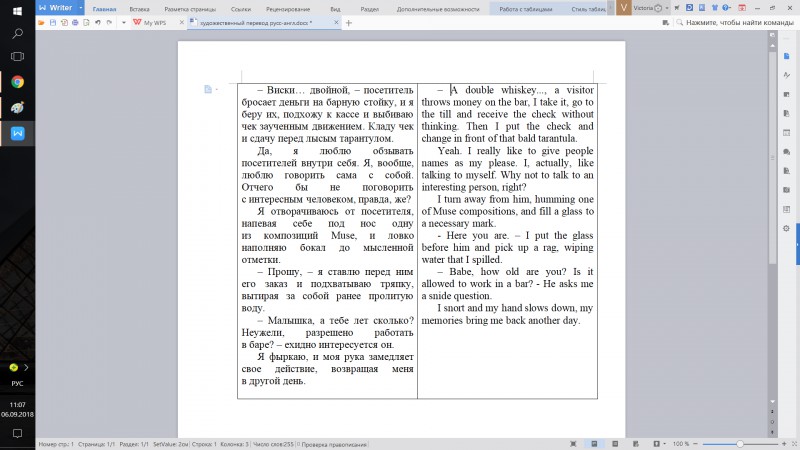Screen dimensions: 800x450
Task: Select the Ссылки ribbon tab
Action: tap(241, 9)
